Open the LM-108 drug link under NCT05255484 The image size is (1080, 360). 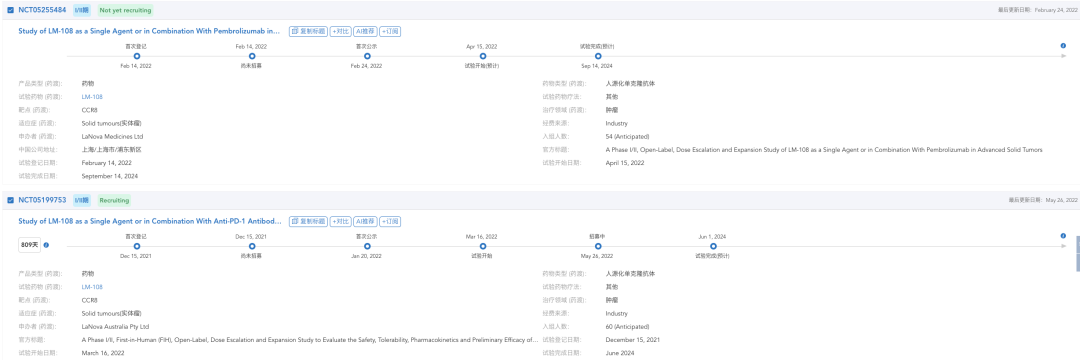[x=92, y=96]
